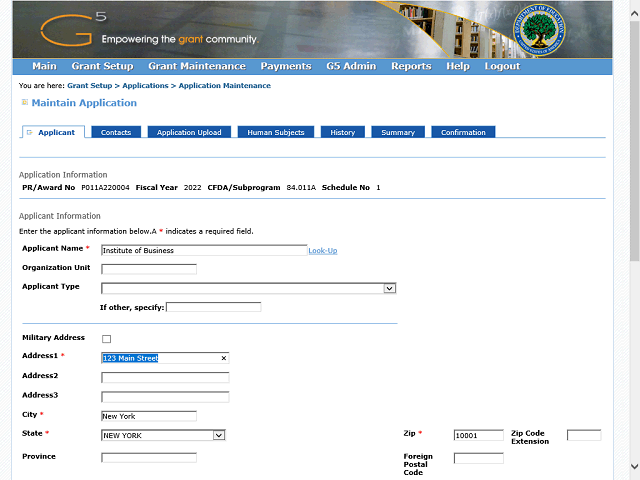Click the PR/Award No value P011A220004
This screenshot has width=640, height=480.
tap(105, 188)
